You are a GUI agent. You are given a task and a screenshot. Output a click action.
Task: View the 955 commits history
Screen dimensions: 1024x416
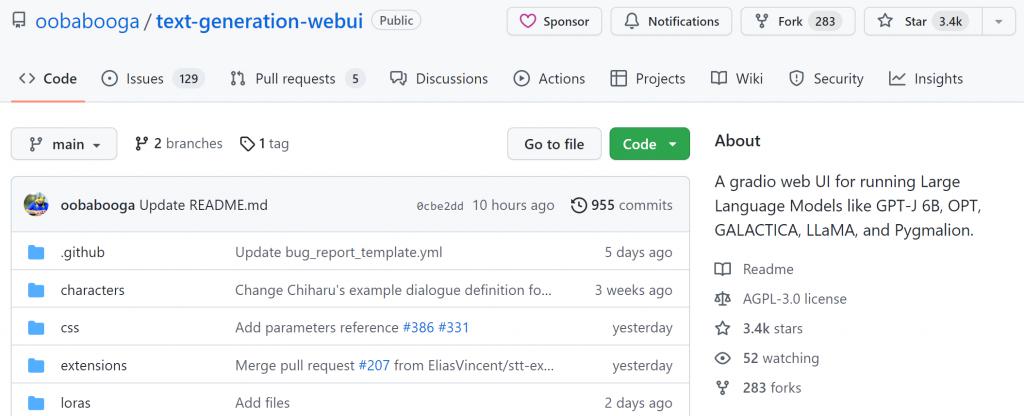click(621, 206)
